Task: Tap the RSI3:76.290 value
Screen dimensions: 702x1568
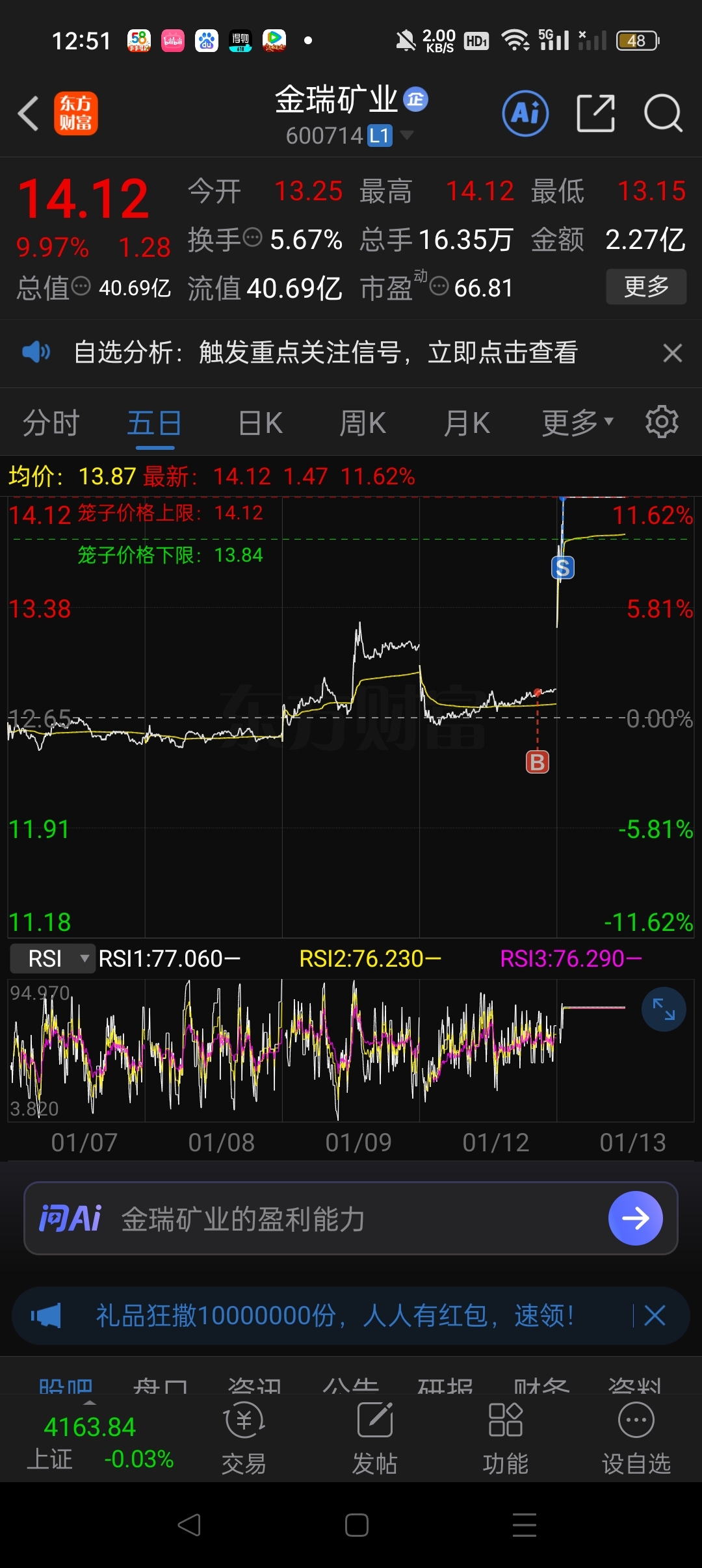Action: point(571,958)
